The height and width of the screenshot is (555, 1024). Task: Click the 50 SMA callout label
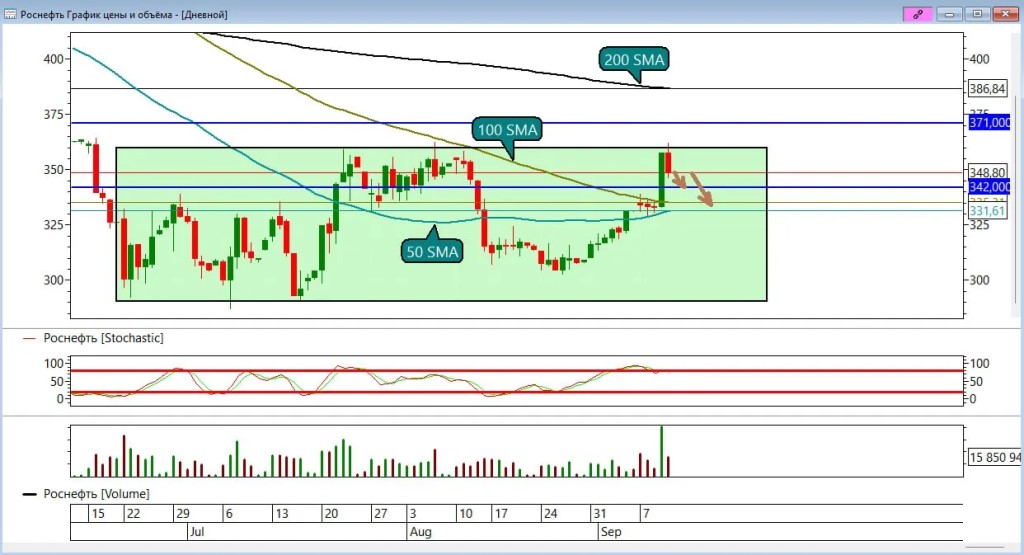[432, 251]
